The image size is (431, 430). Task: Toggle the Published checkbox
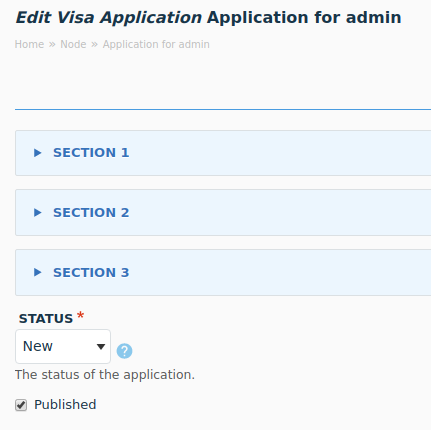click(21, 405)
